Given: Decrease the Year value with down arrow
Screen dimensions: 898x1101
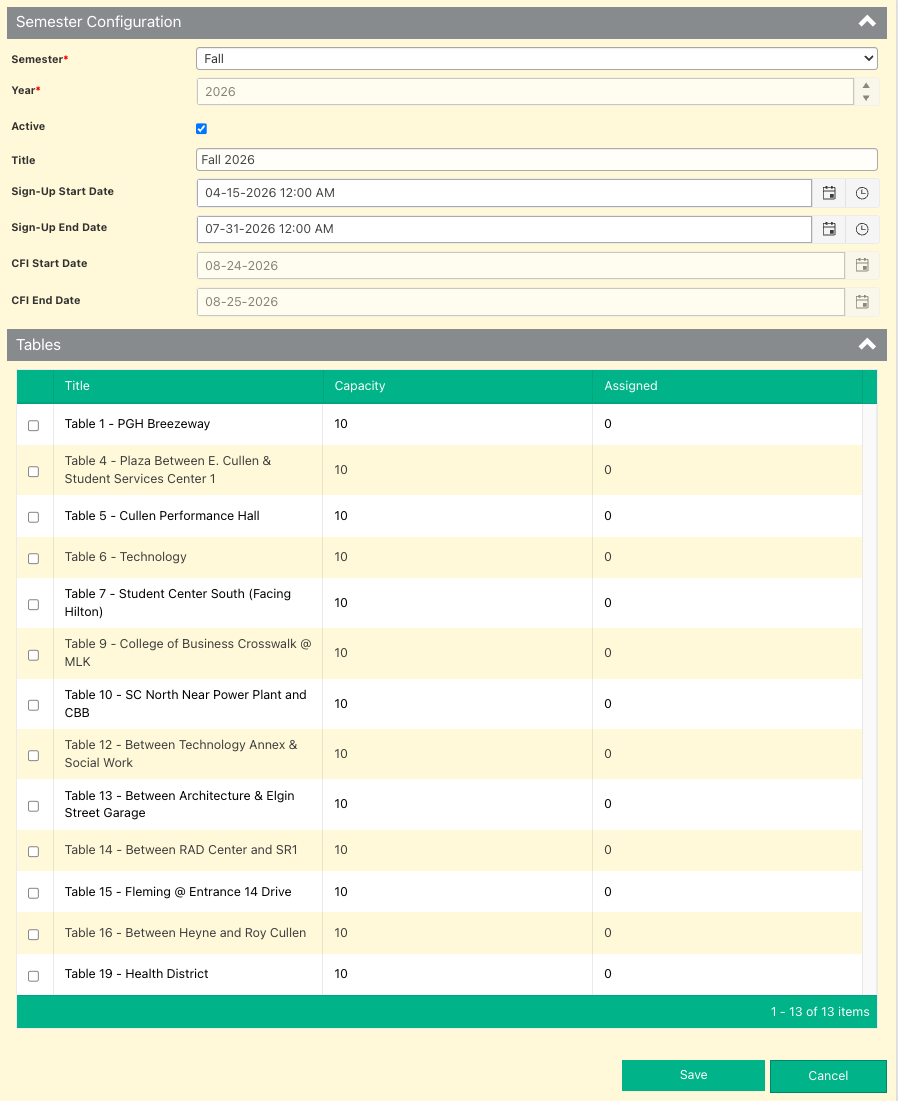Looking at the screenshot, I should point(866,98).
